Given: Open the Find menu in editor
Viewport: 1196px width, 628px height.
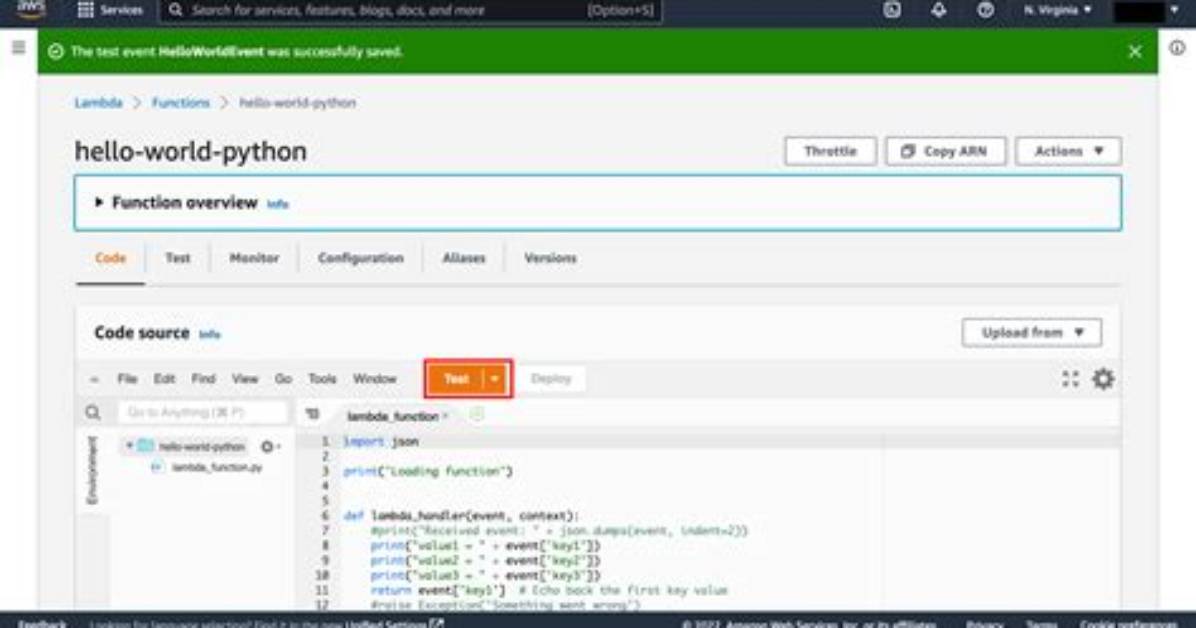Looking at the screenshot, I should point(203,378).
